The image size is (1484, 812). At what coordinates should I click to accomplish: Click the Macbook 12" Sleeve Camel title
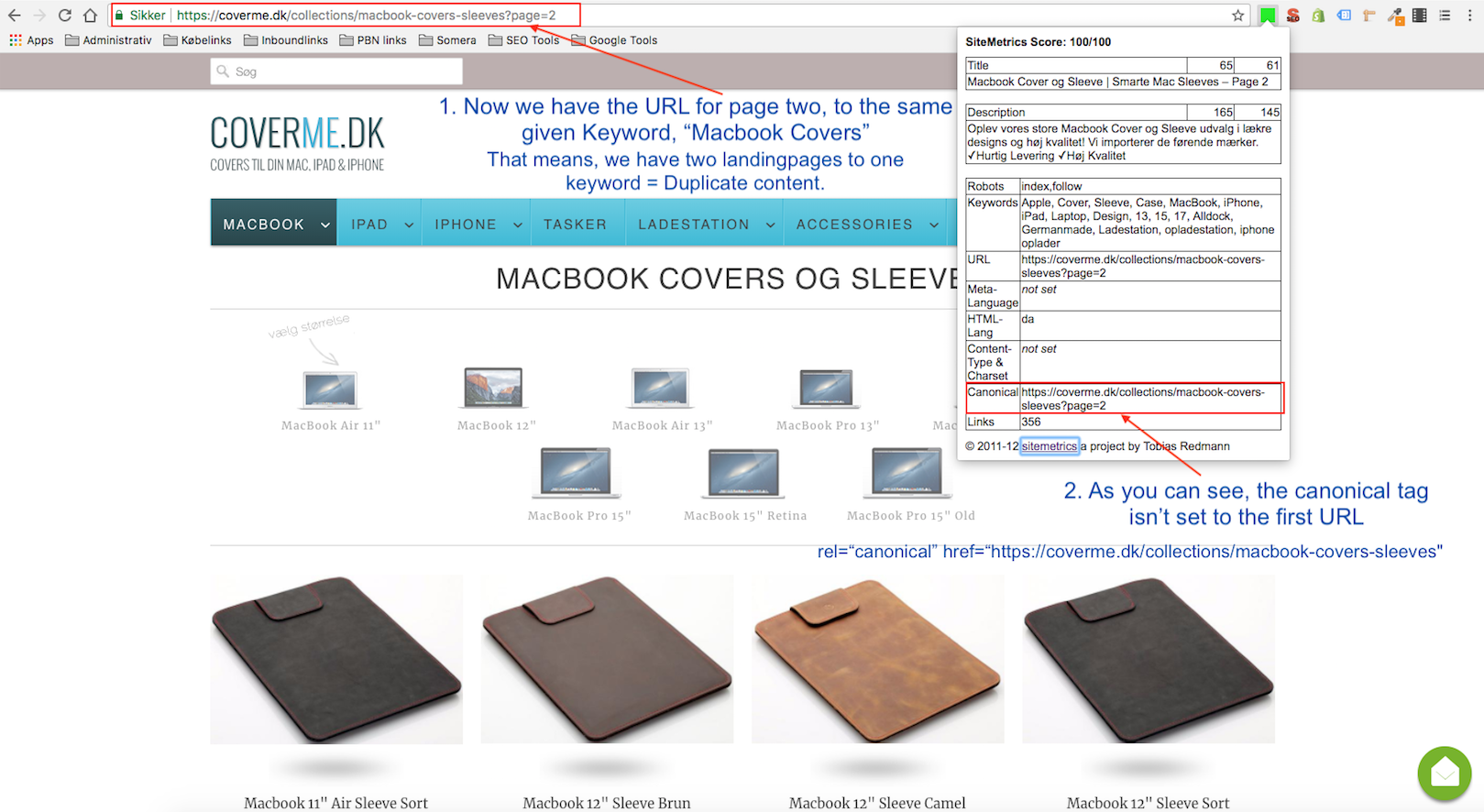pos(877,803)
